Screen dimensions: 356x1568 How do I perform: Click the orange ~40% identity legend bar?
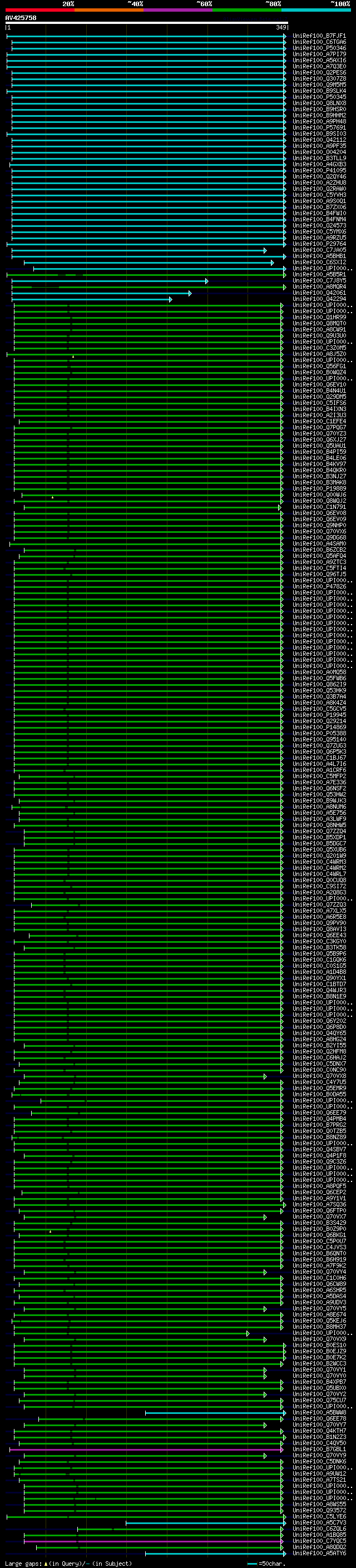coord(109,10)
